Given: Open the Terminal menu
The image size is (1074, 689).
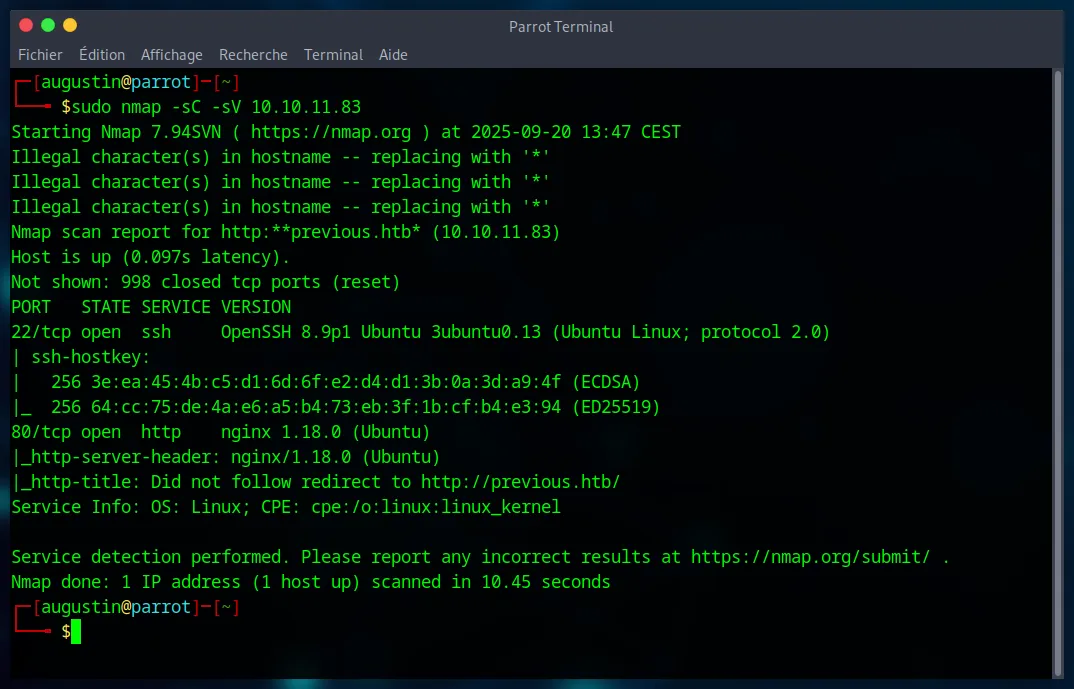Looking at the screenshot, I should 333,55.
